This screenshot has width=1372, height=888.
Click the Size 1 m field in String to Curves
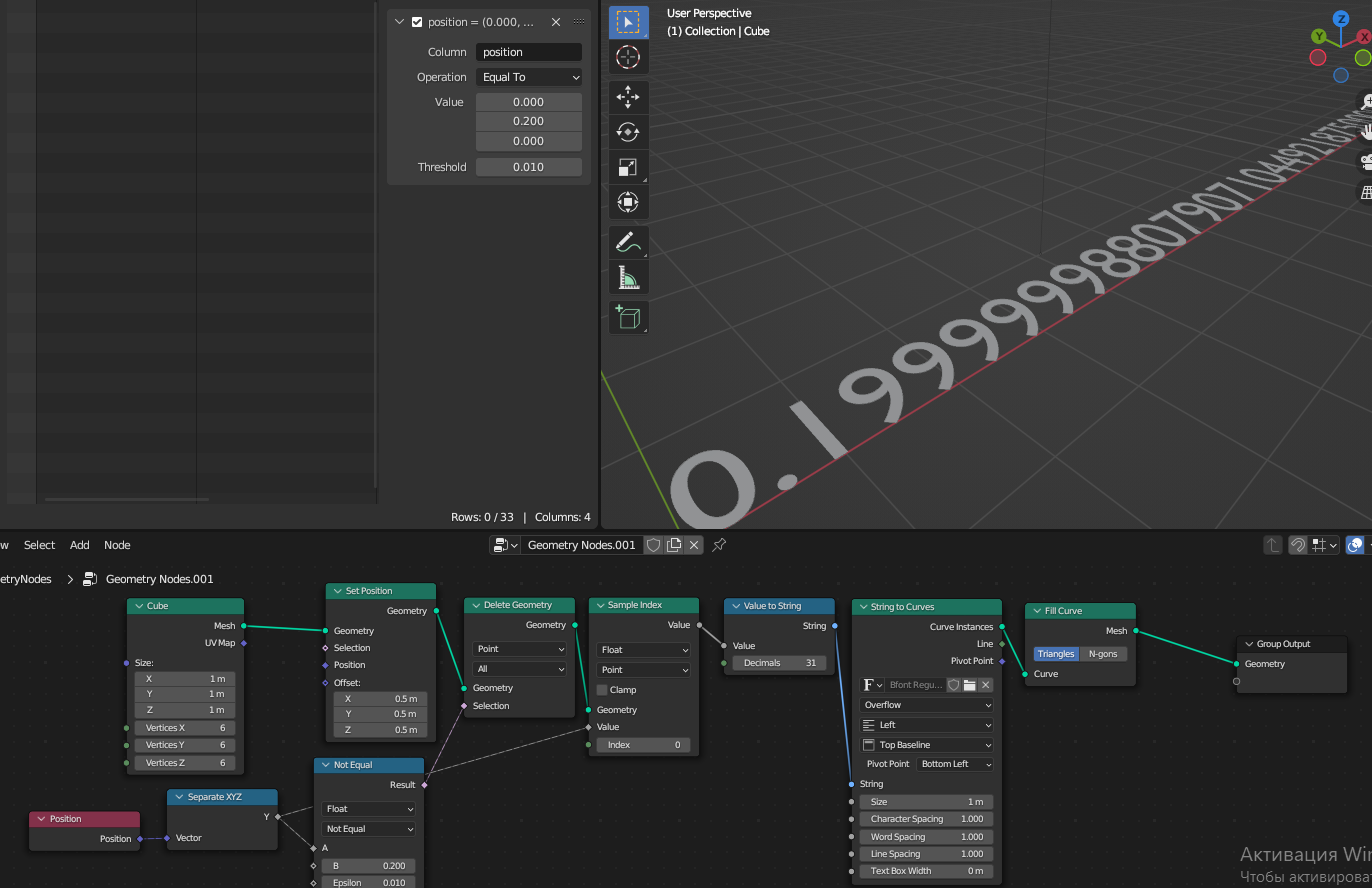(927, 802)
